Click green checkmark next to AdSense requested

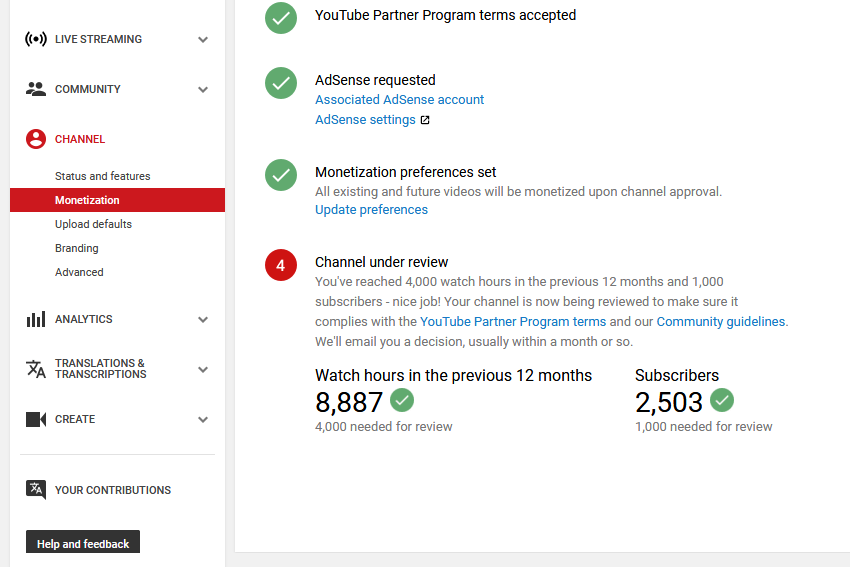281,83
